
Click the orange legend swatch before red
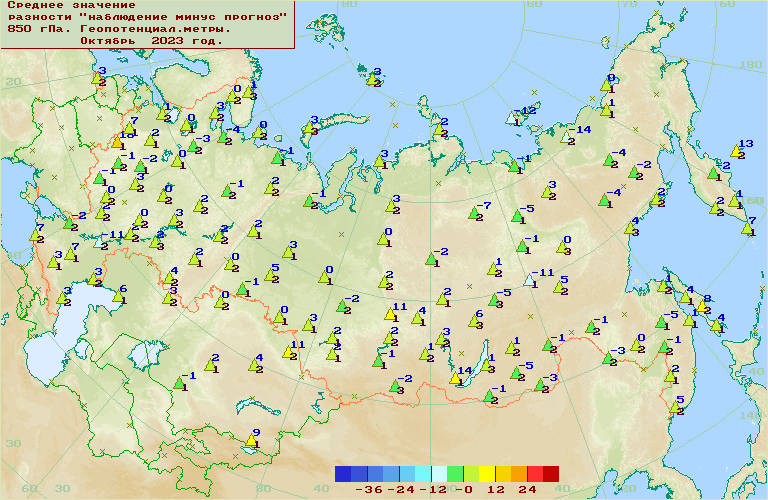(x=519, y=474)
